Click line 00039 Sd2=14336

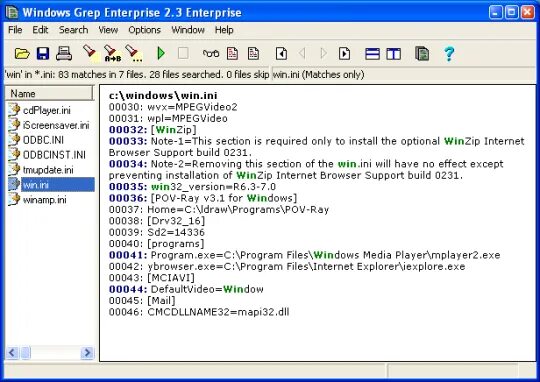[x=157, y=232]
